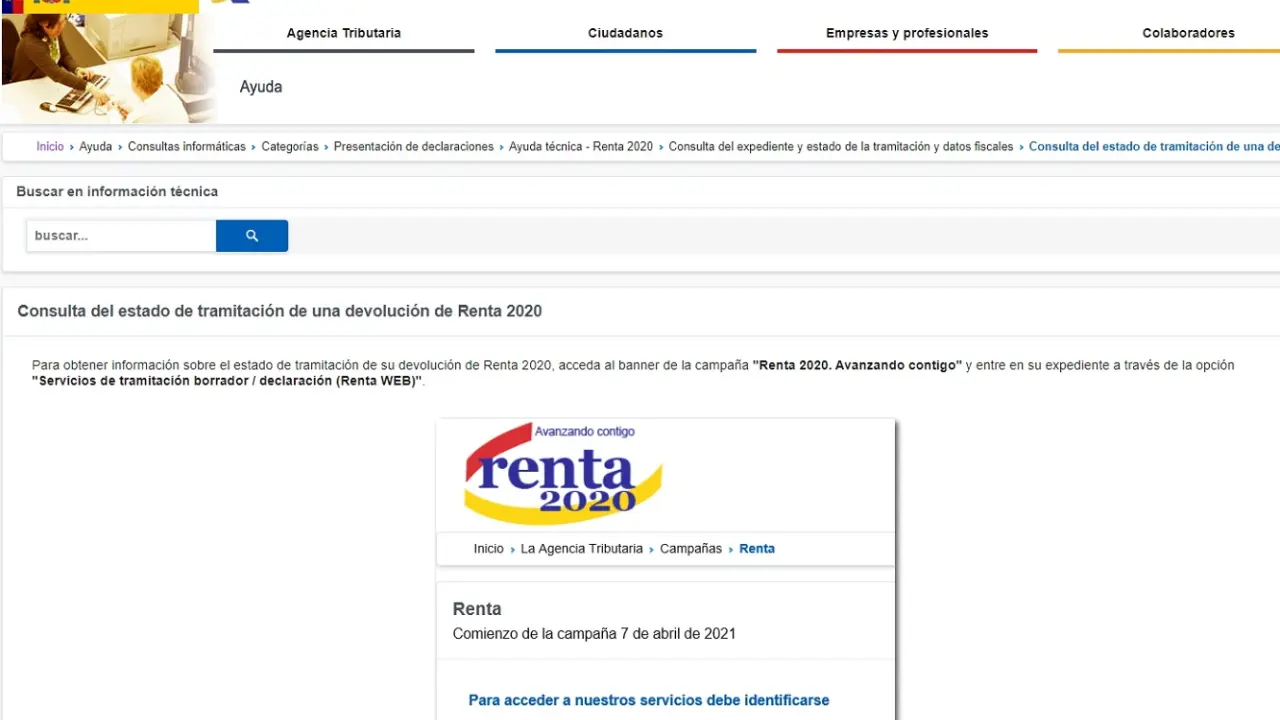Image resolution: width=1280 pixels, height=720 pixels.
Task: Click La Agencia Tributaria banner breadcrumb
Action: click(581, 549)
